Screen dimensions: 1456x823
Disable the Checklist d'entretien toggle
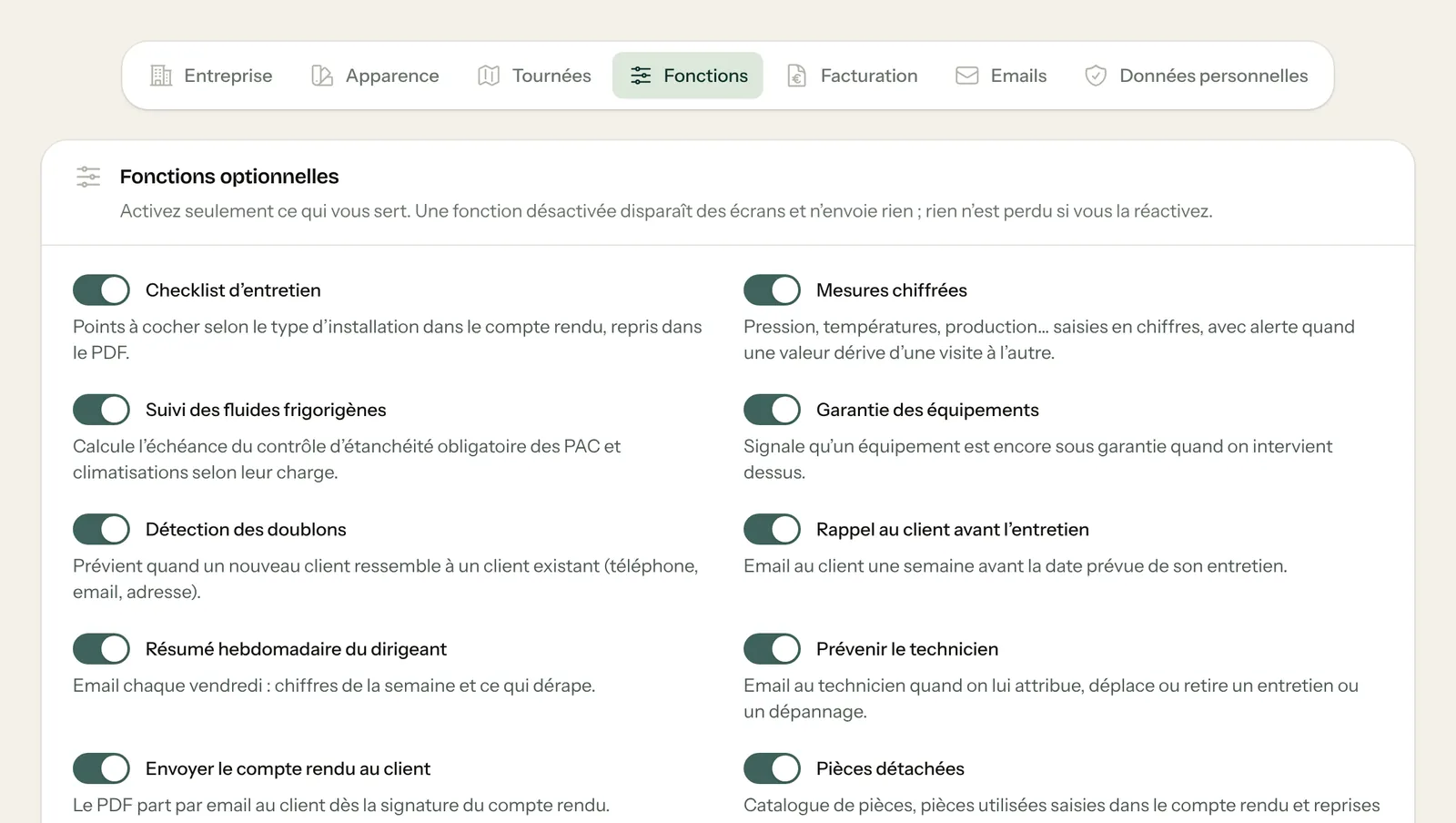point(101,290)
